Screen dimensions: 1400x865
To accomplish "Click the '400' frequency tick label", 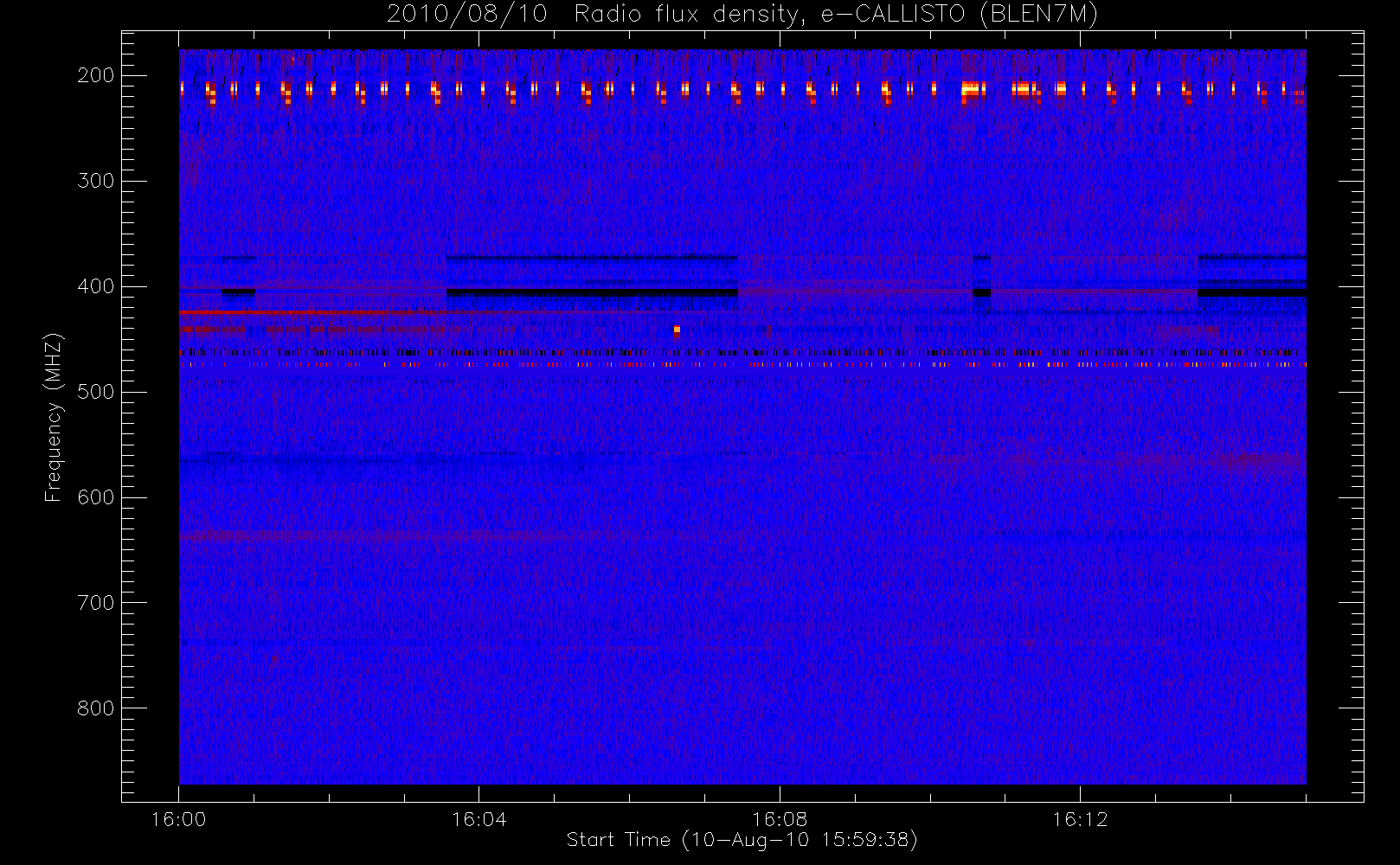I will (x=96, y=286).
